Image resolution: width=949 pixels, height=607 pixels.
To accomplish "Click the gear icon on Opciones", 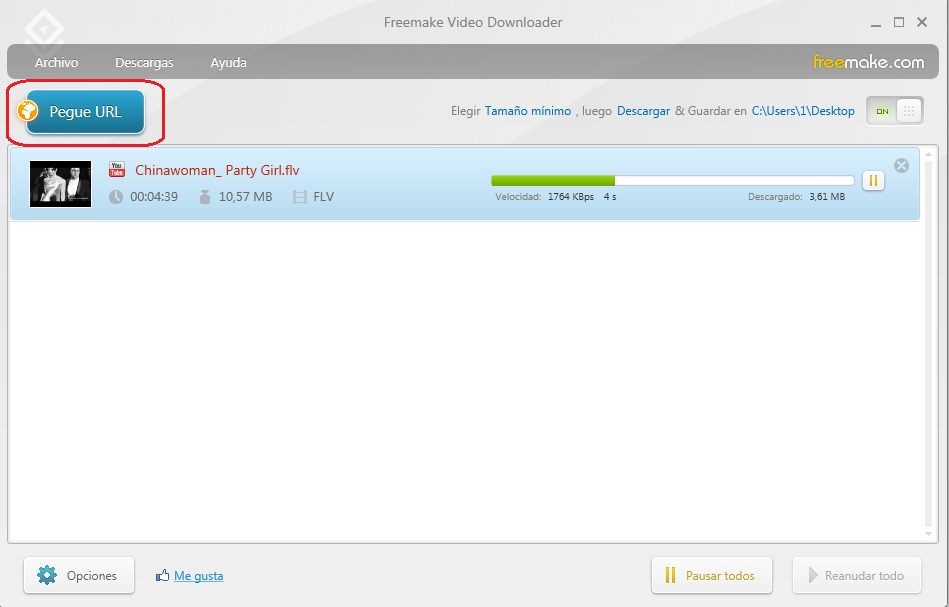I will [47, 575].
